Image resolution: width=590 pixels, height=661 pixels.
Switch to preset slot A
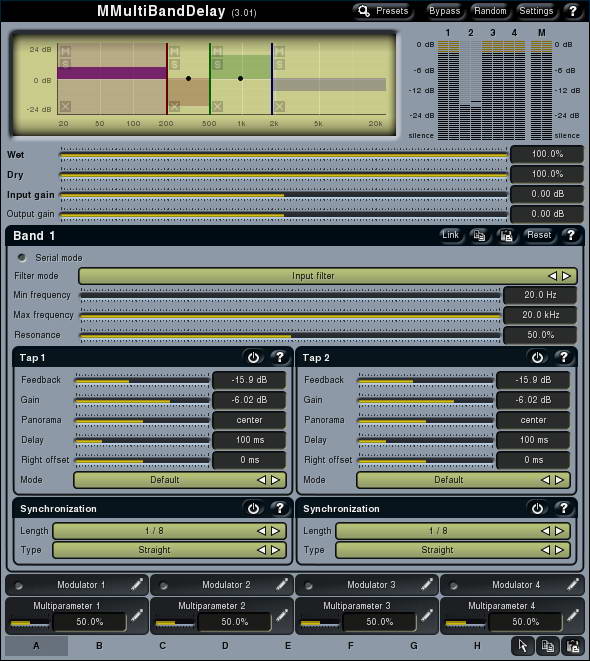coord(36,646)
